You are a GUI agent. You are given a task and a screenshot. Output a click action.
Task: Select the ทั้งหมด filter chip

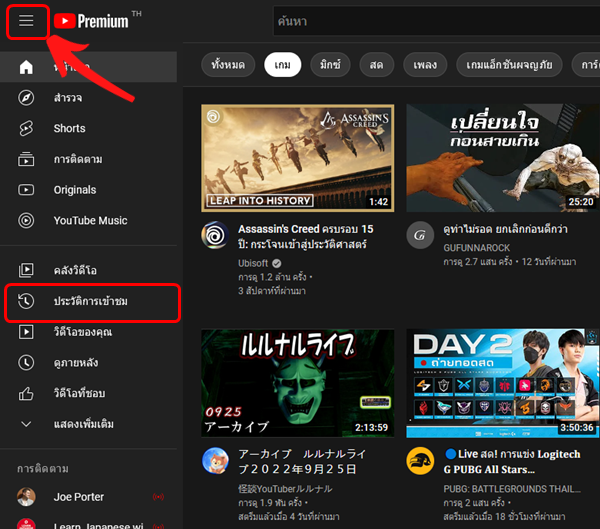pyautogui.click(x=228, y=65)
